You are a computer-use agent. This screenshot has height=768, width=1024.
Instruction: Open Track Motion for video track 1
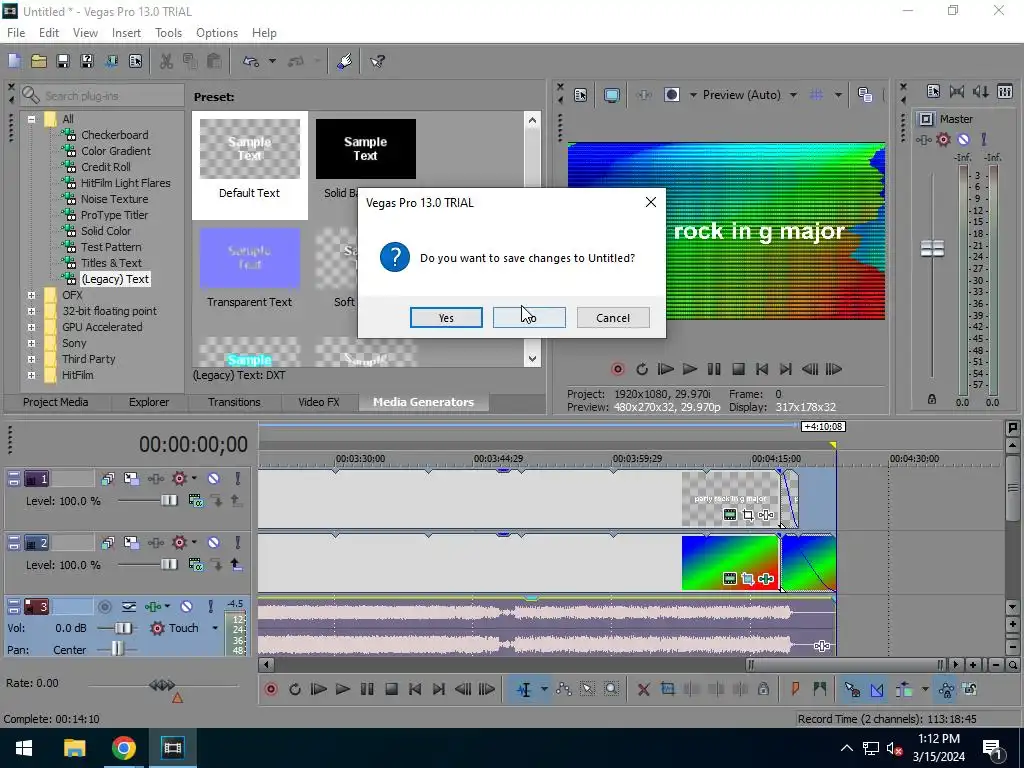pos(131,479)
